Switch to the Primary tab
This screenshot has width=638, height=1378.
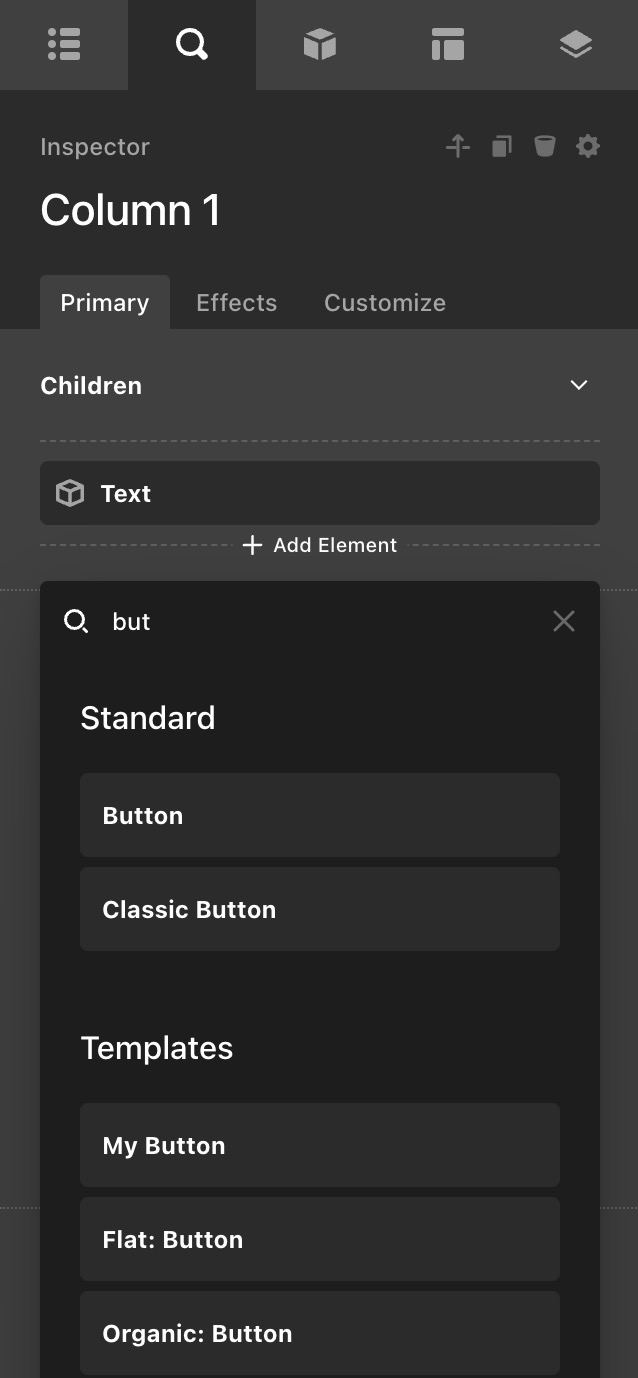[x=105, y=303]
